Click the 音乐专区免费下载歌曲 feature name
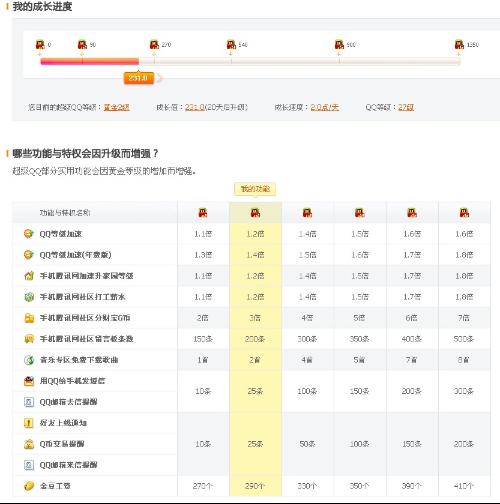500x504 pixels. click(x=79, y=360)
